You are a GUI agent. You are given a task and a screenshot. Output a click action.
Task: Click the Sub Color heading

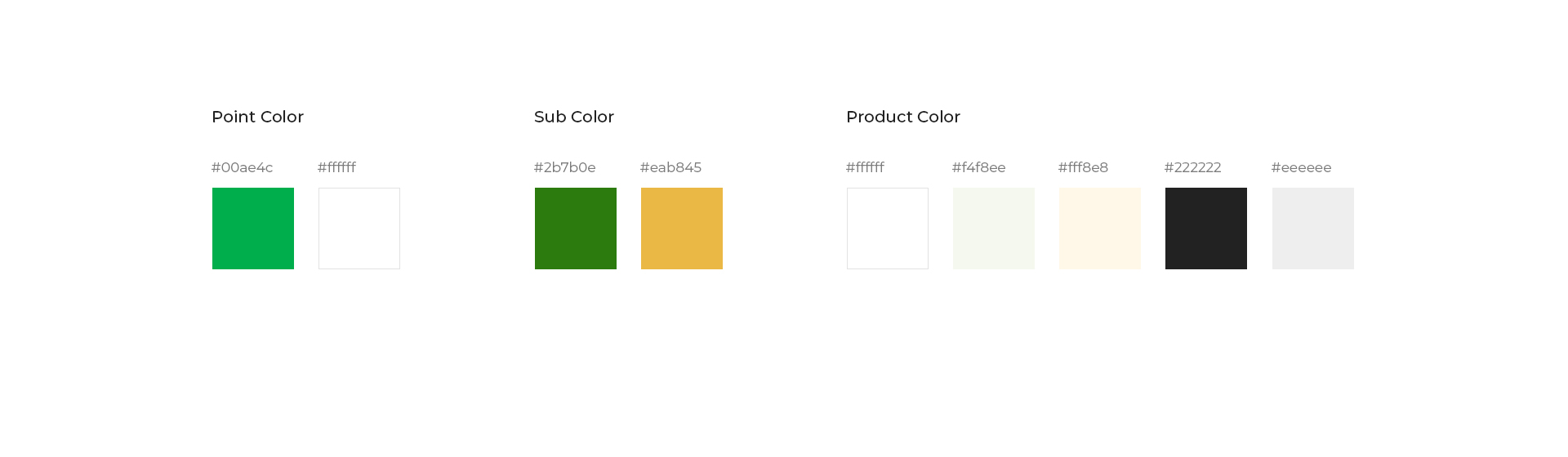(x=574, y=117)
